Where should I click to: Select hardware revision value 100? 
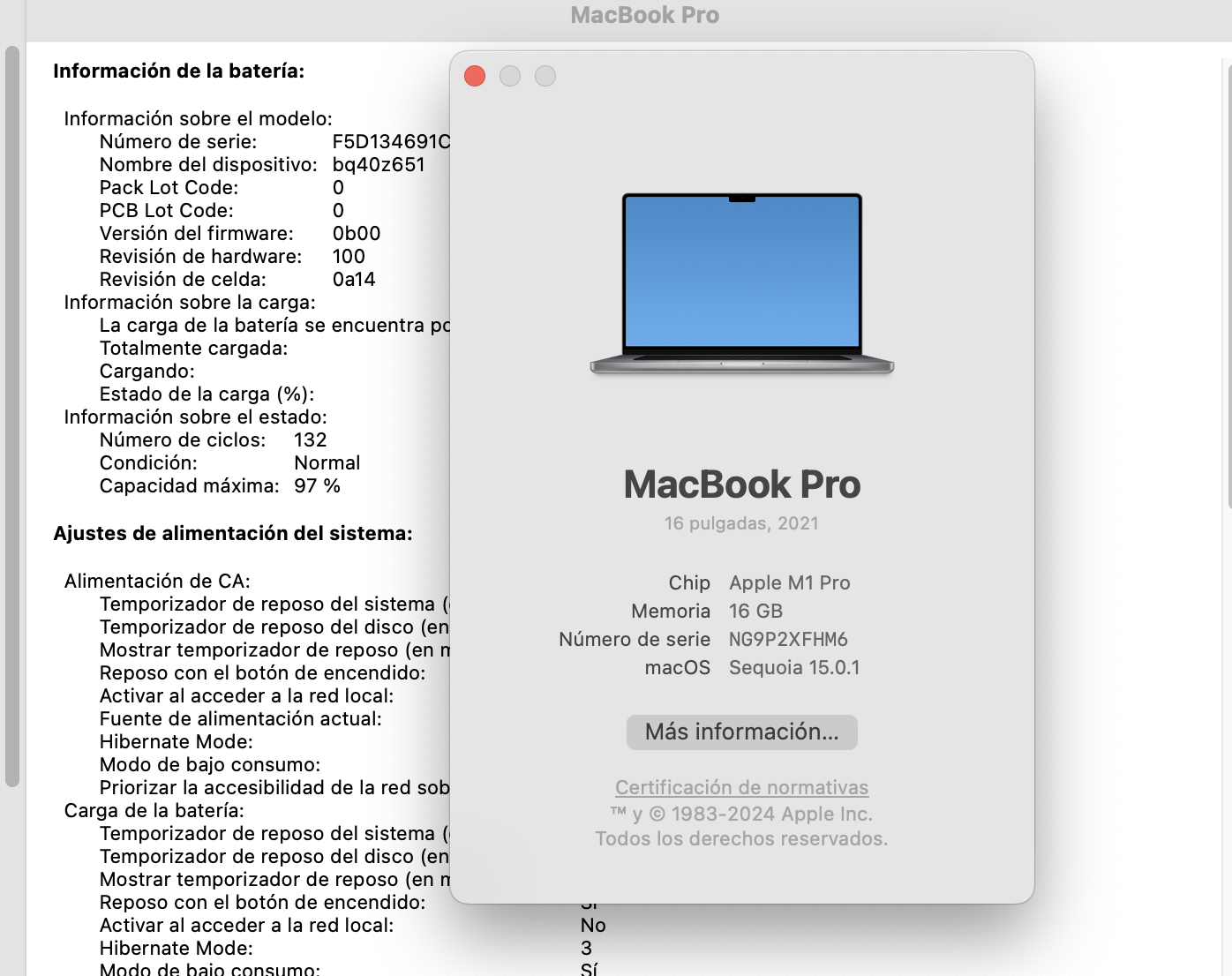(349, 256)
